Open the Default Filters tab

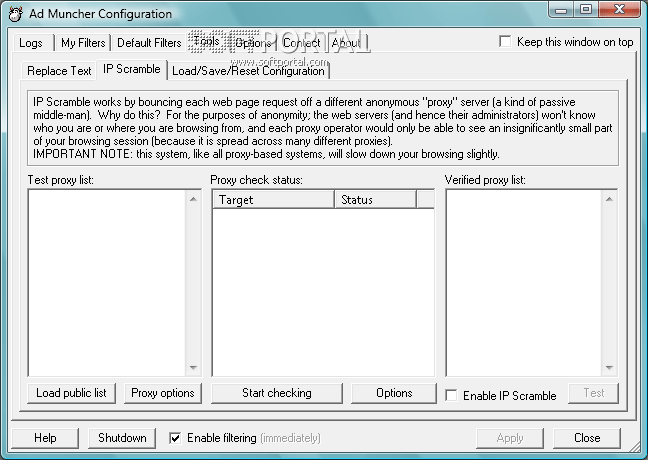[149, 43]
